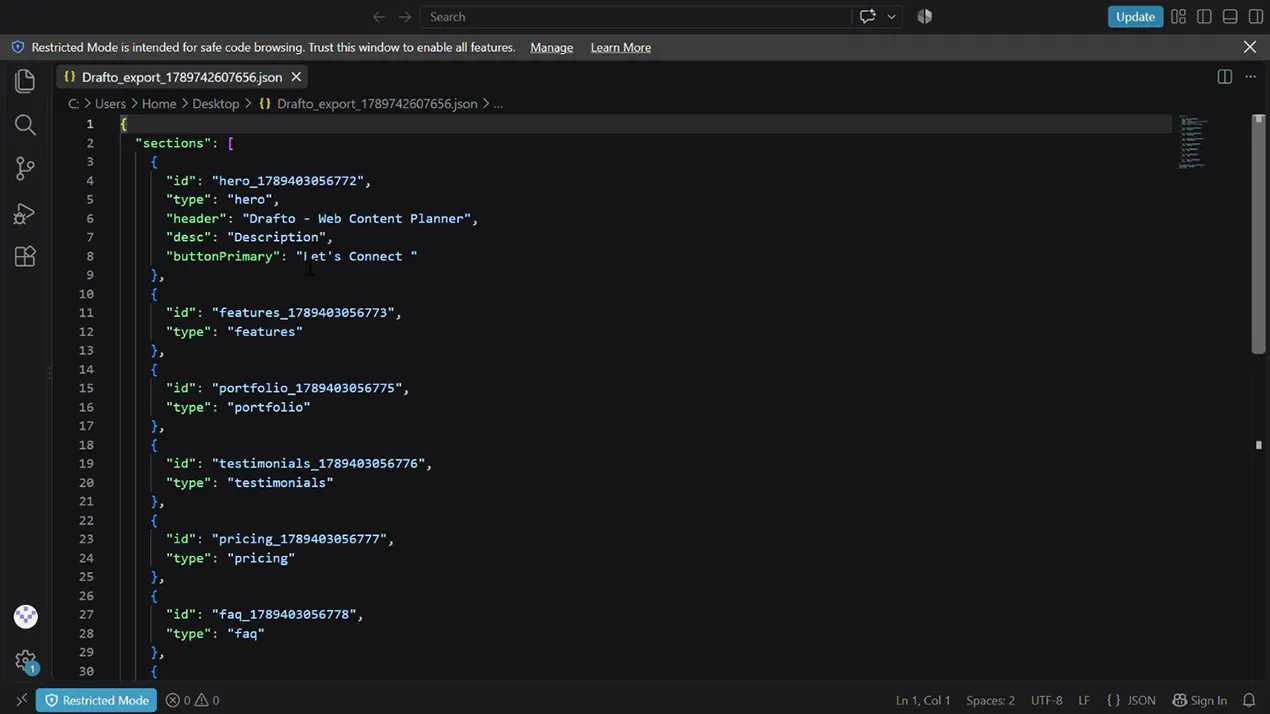This screenshot has width=1270, height=714.
Task: Change the UTF-8 encoding
Action: tap(1046, 700)
